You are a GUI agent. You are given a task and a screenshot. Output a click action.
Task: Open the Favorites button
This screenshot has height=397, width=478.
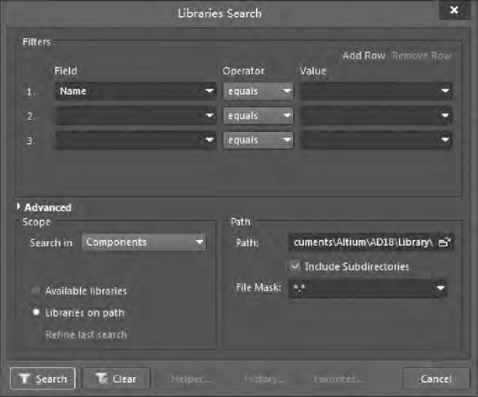pos(338,379)
